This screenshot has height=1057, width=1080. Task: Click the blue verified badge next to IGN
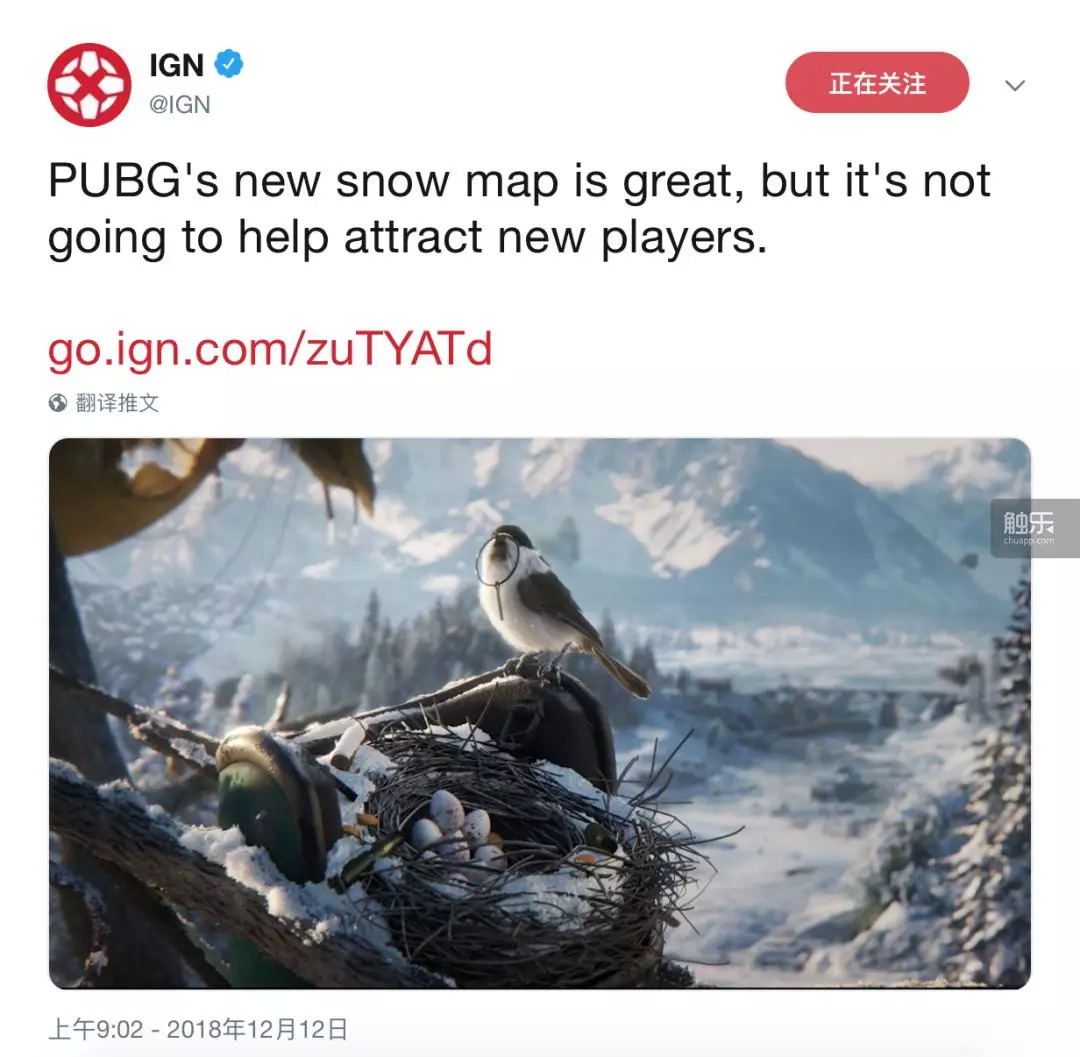(229, 64)
